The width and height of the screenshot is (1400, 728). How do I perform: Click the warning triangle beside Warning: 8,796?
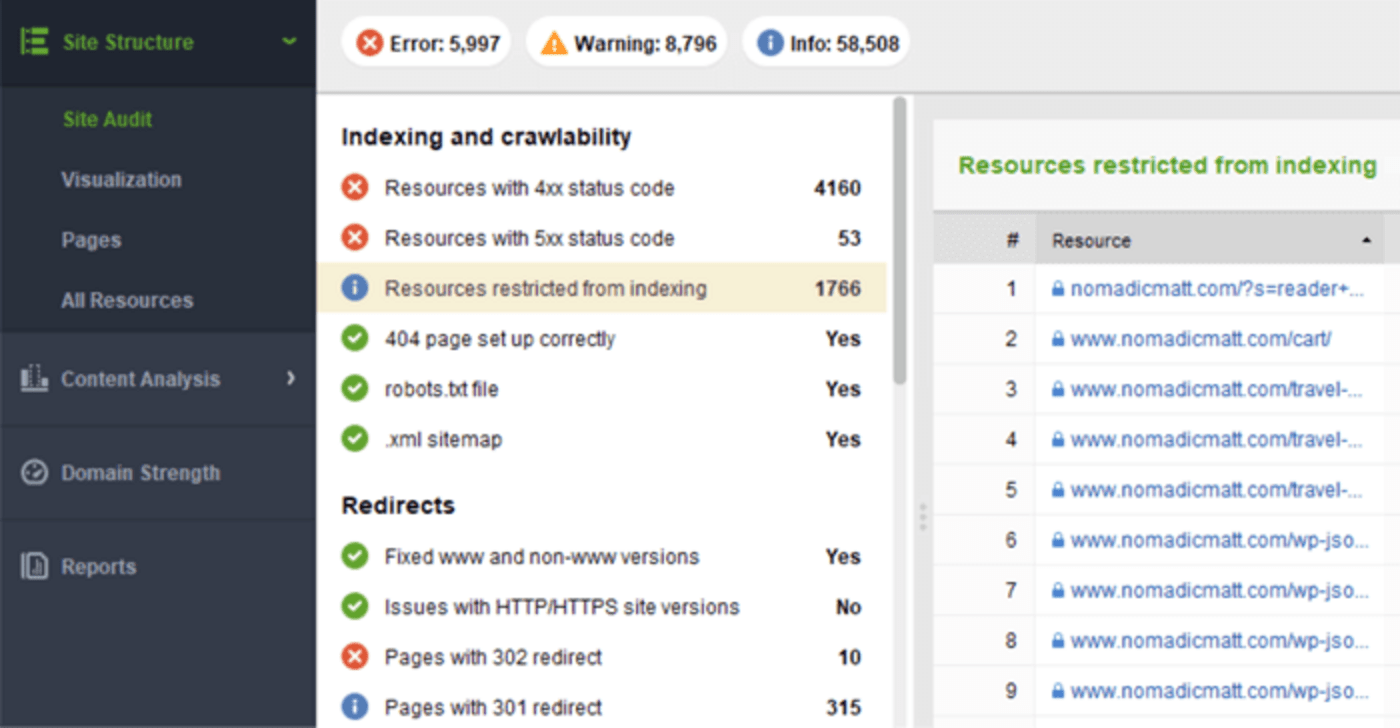pyautogui.click(x=553, y=42)
